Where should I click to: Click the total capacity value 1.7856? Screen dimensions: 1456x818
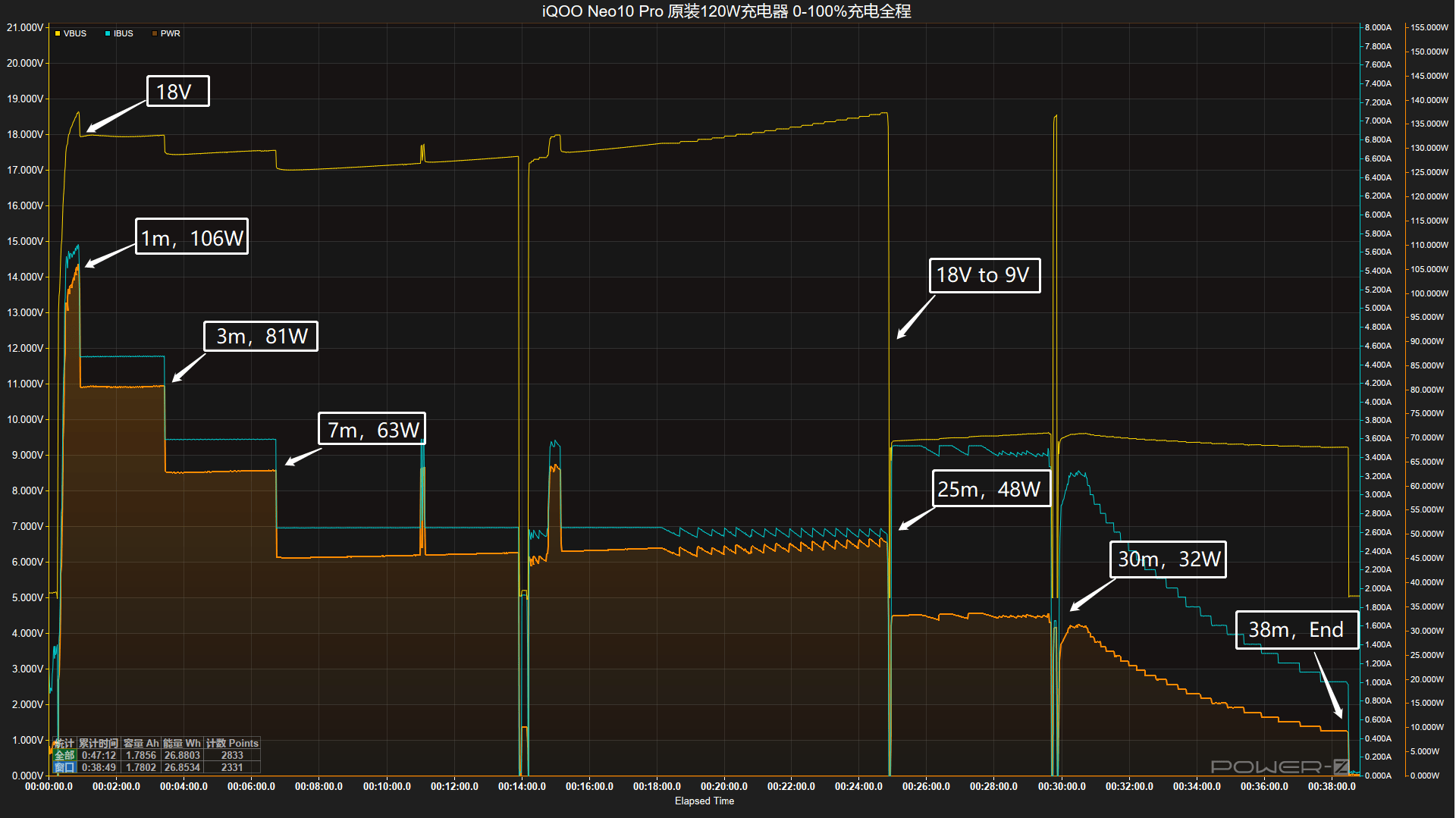(x=141, y=755)
